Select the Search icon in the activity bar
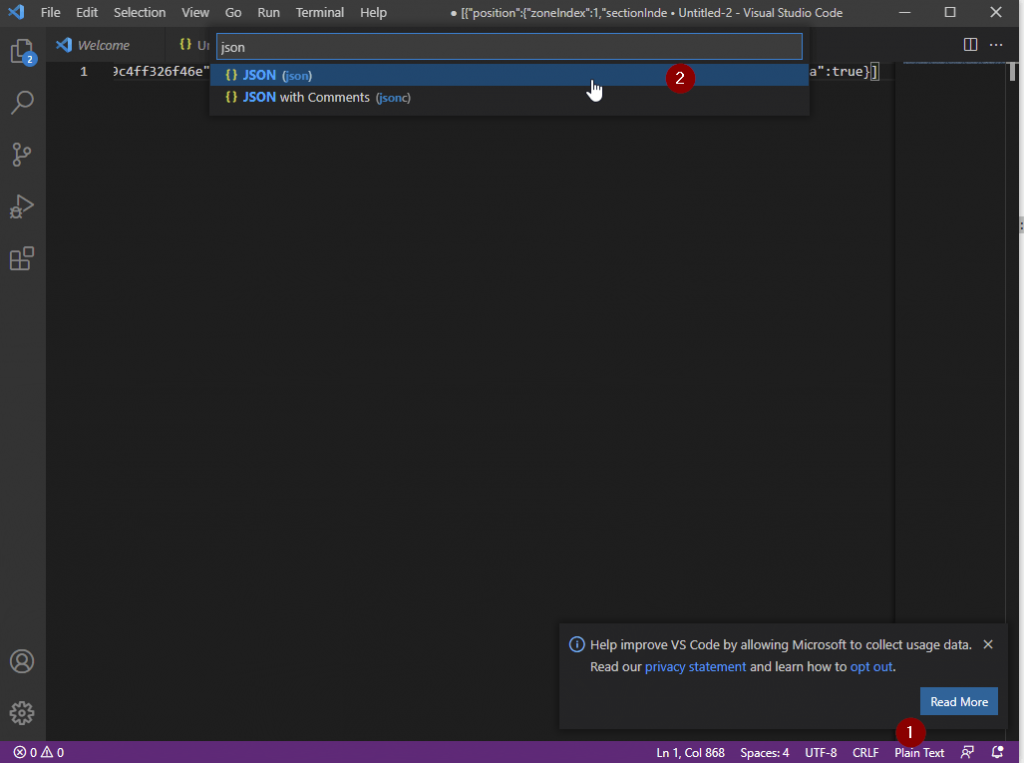Image resolution: width=1024 pixels, height=763 pixels. tap(22, 102)
